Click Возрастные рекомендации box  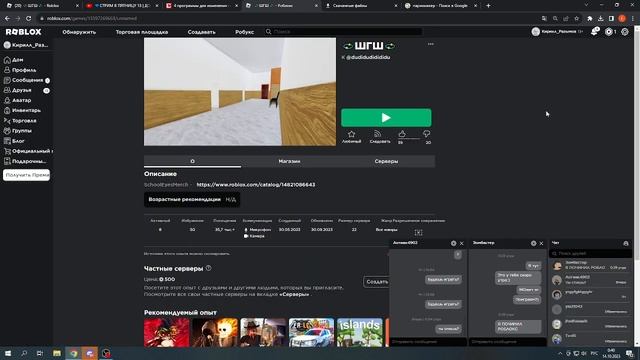[192, 200]
